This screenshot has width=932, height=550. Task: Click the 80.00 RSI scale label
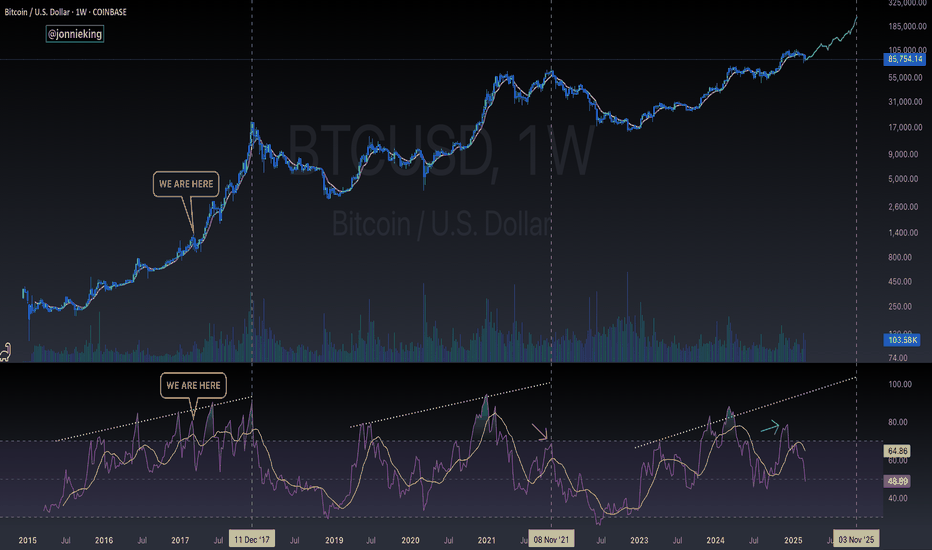[x=898, y=422]
